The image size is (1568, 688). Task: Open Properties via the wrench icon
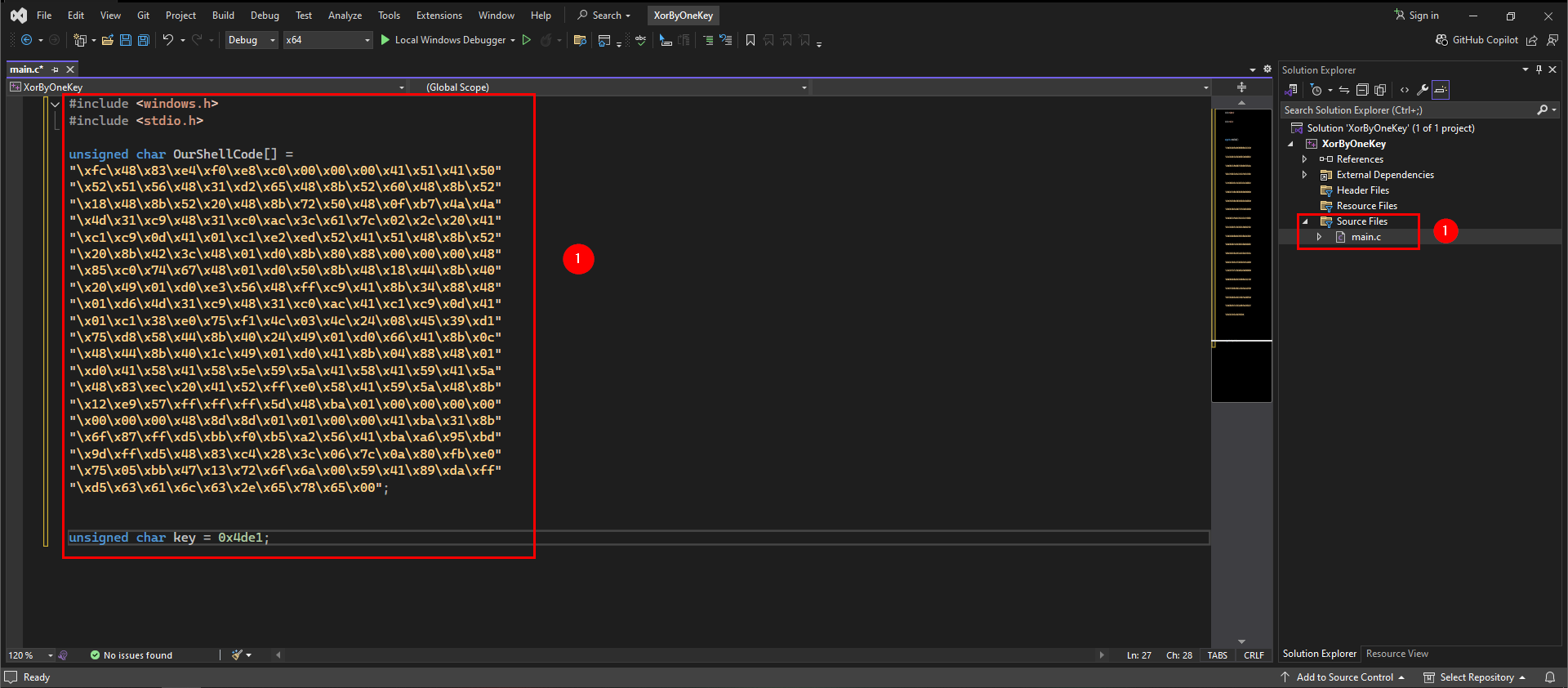point(1423,90)
